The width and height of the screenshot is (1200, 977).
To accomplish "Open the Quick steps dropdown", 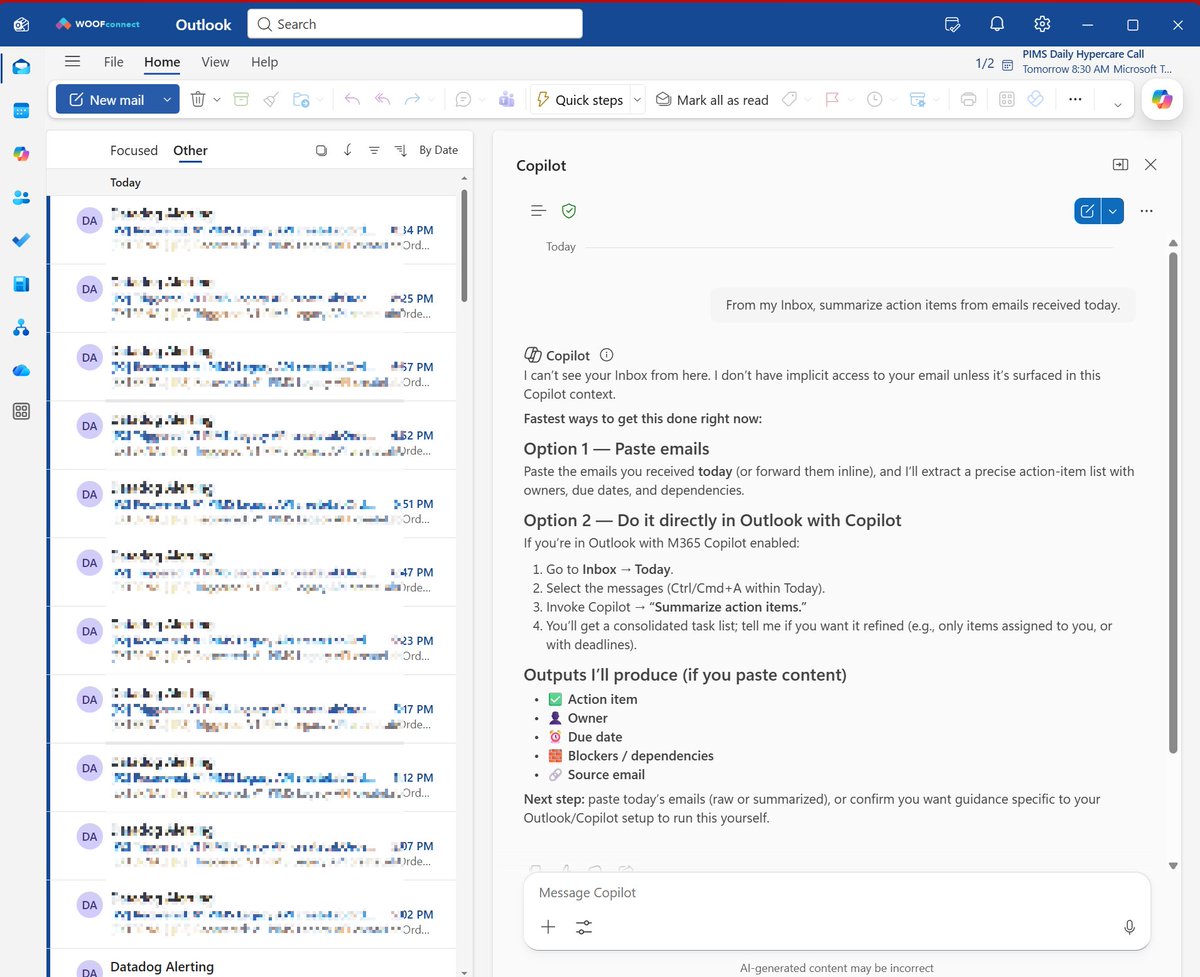I will [x=637, y=99].
